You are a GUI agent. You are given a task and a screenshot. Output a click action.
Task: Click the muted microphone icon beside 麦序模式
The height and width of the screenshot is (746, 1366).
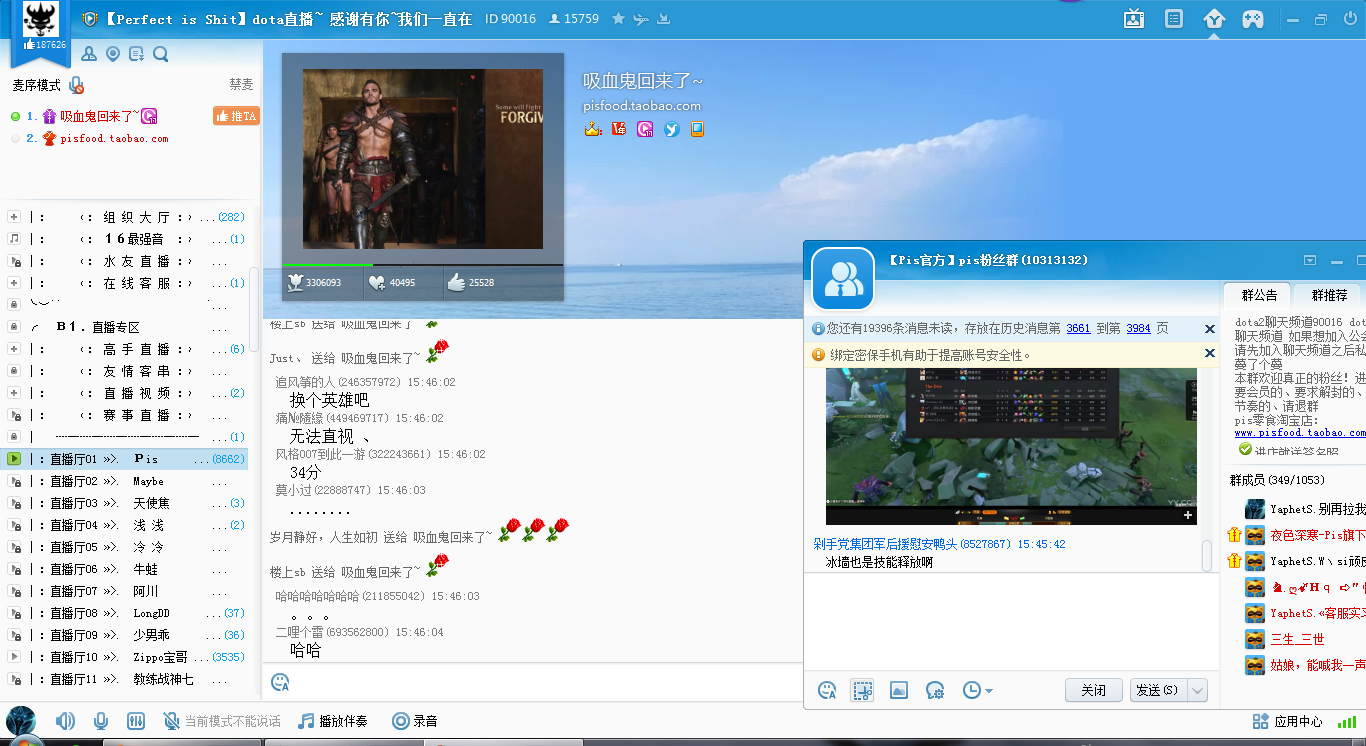(76, 86)
